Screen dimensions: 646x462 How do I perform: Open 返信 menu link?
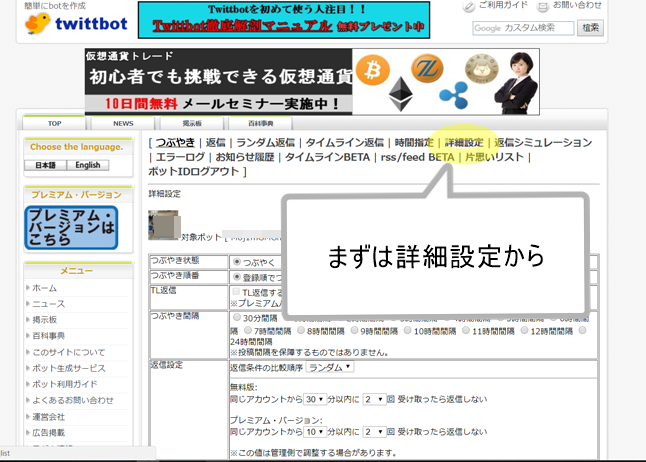pos(215,143)
